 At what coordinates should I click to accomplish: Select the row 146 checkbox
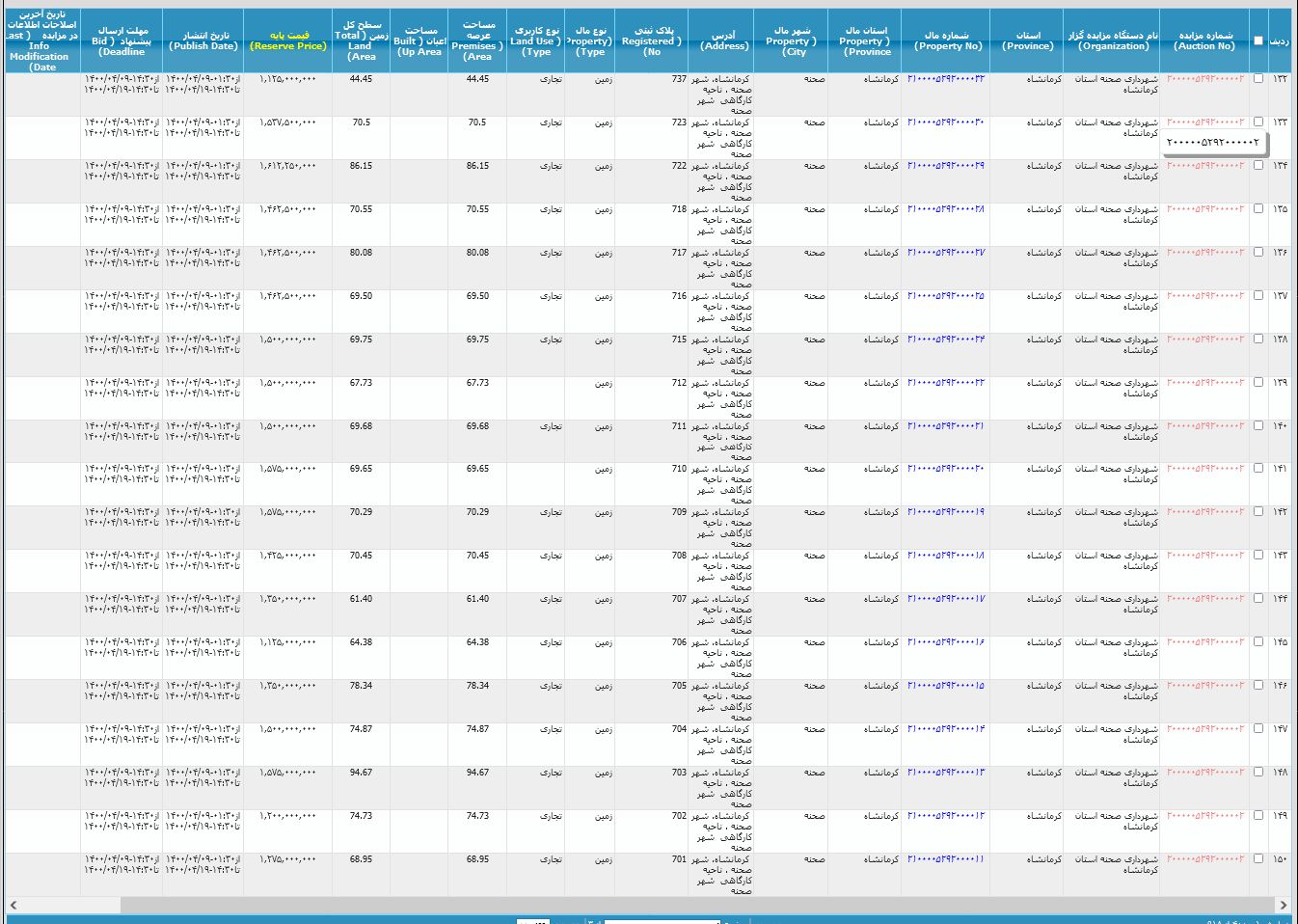click(1258, 686)
